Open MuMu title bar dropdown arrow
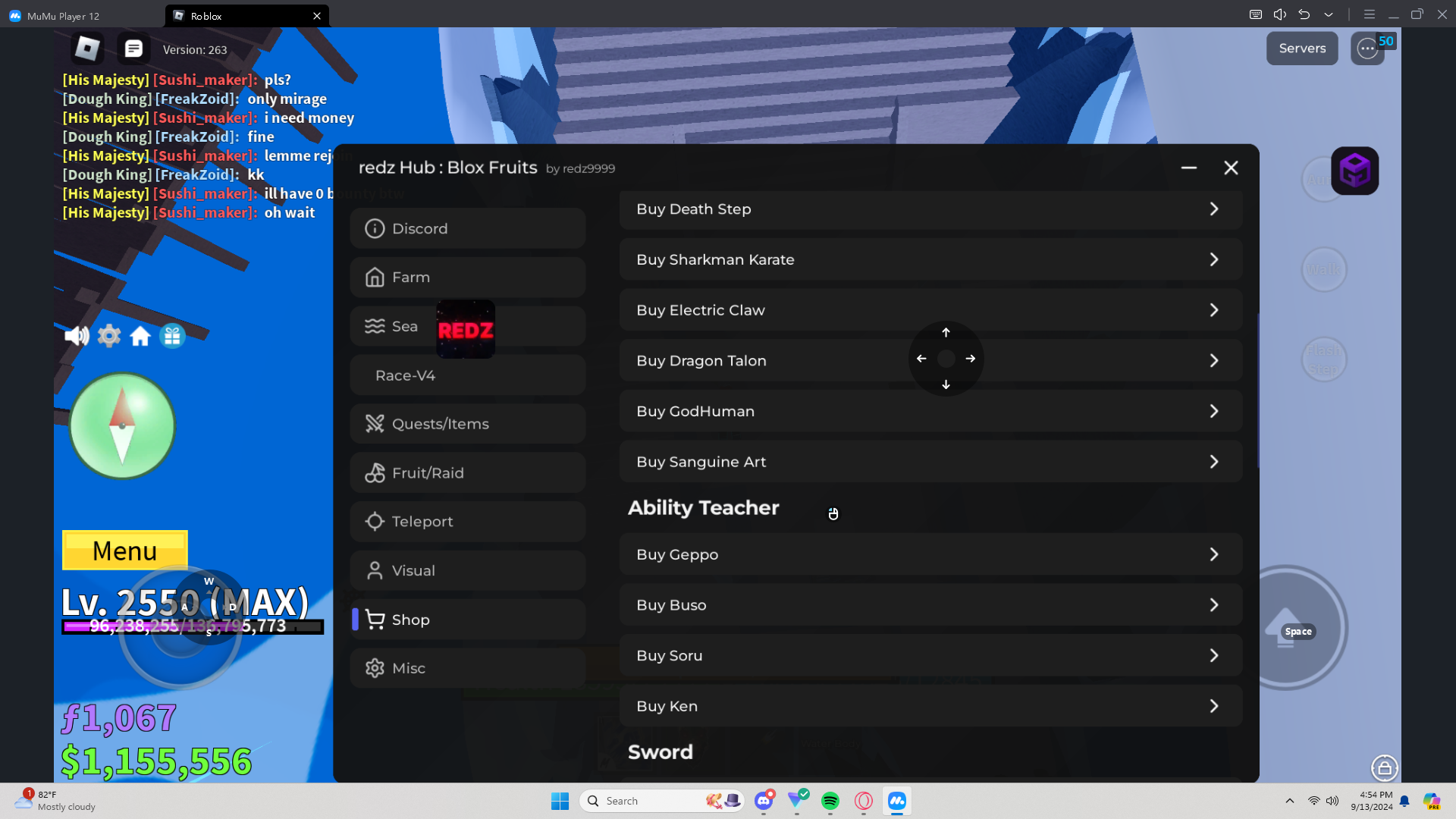 pos(1329,14)
